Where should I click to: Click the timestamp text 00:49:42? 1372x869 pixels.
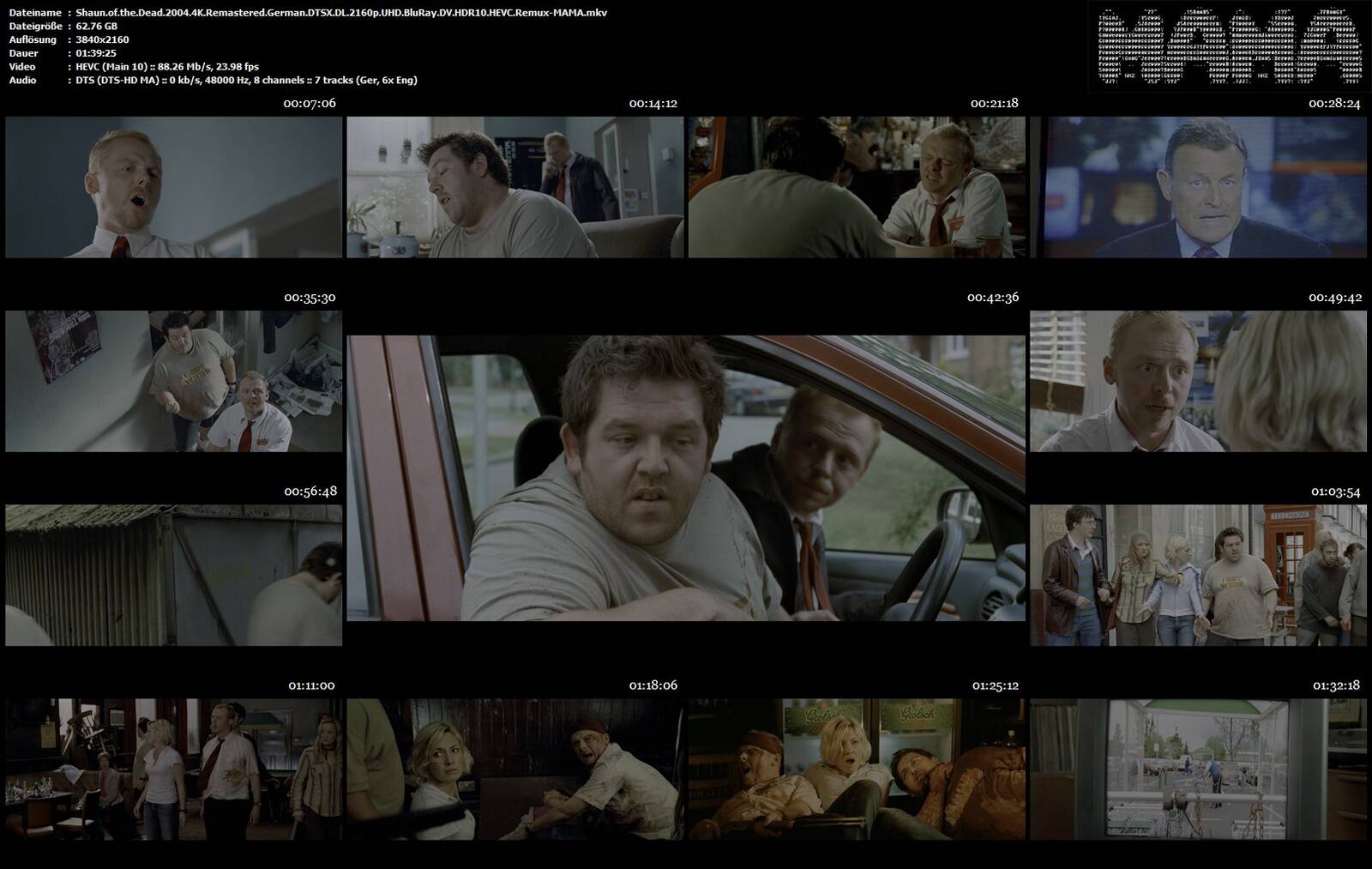pyautogui.click(x=1335, y=298)
